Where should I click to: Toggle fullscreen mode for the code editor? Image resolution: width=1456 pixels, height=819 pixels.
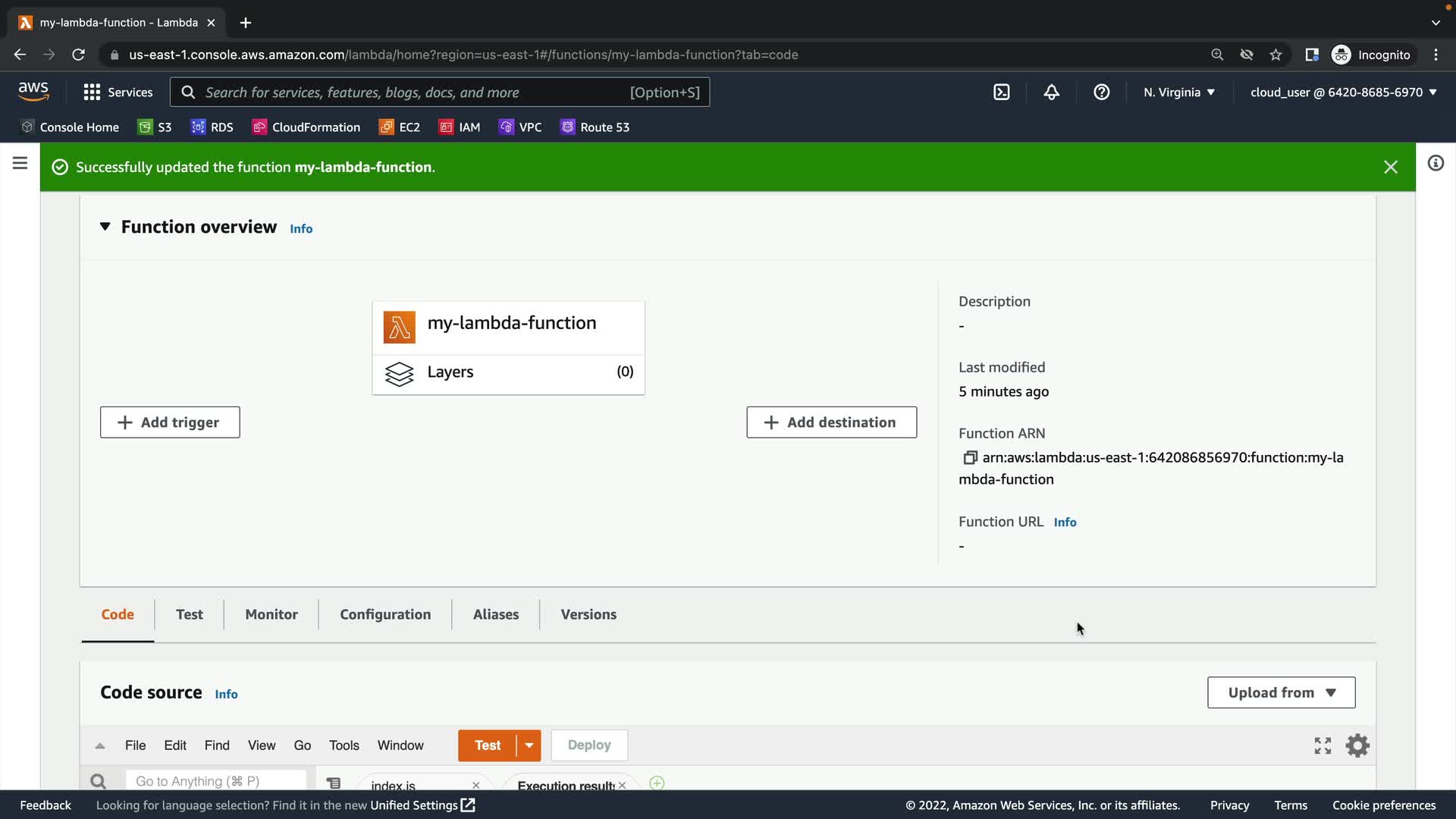point(1322,745)
